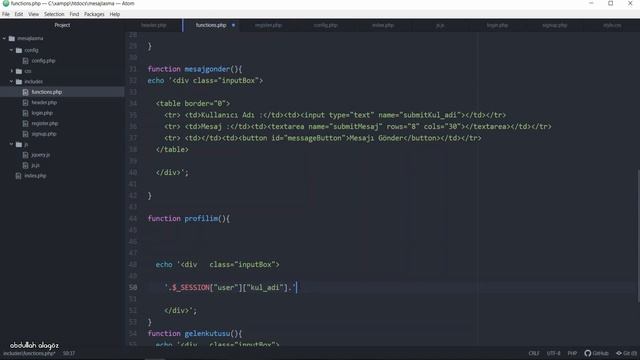640x360 pixels.
Task: Click the mesajgonder function name in code
Action: (x=207, y=69)
